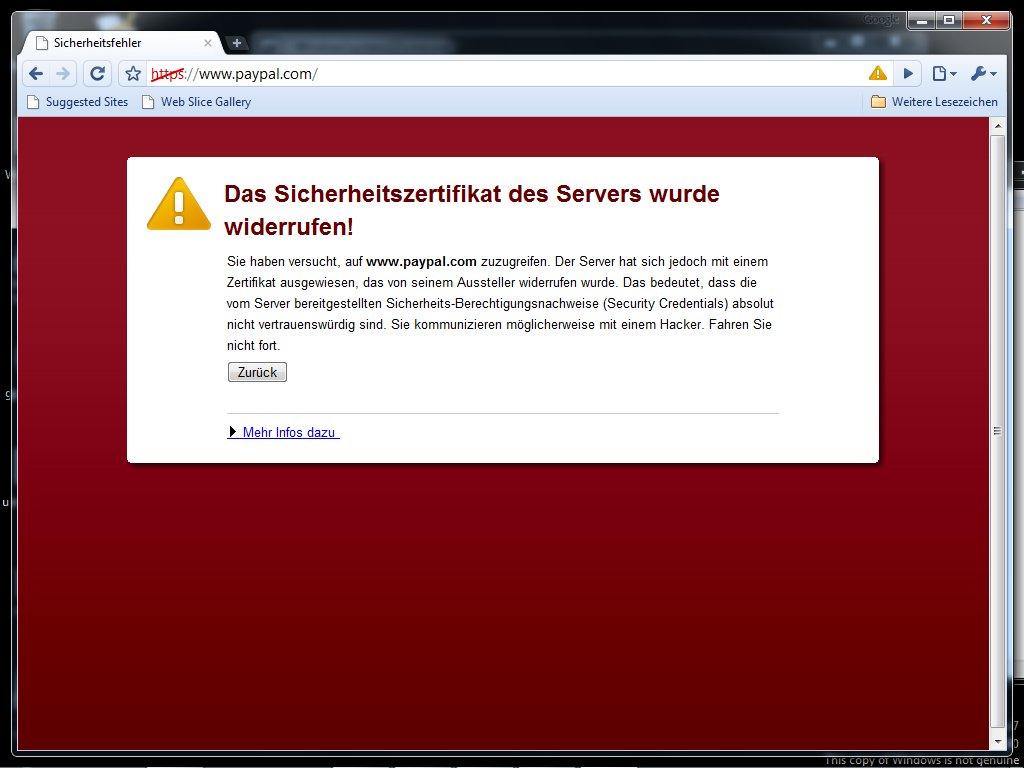Click the forward navigation arrow

click(x=63, y=74)
